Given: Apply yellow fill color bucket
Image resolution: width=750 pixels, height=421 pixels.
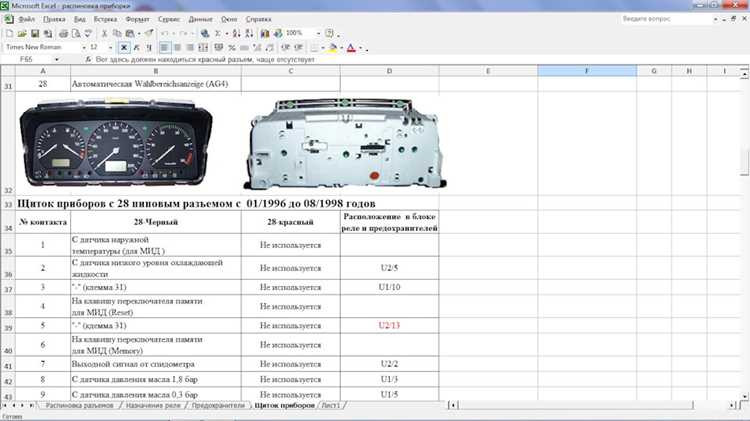Looking at the screenshot, I should pos(333,48).
